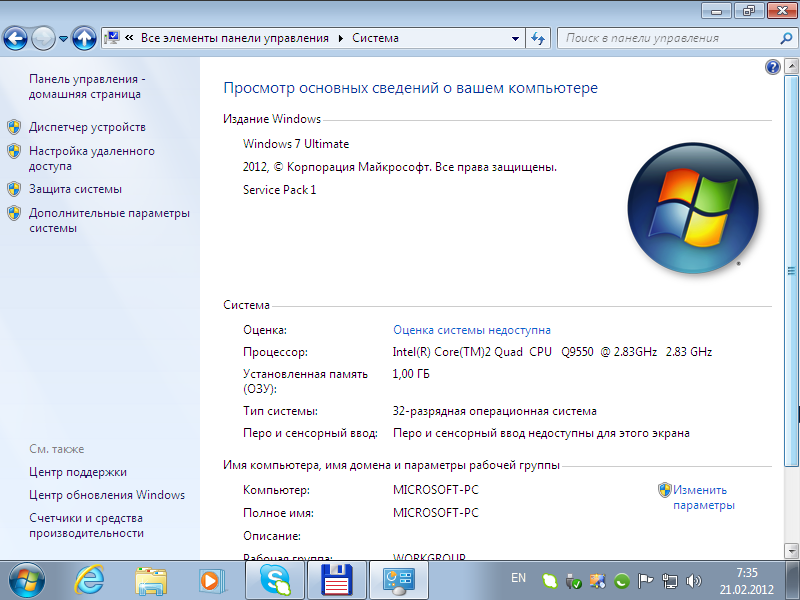Open 'Диспетчер устройств' link
The image size is (800, 600).
click(x=87, y=127)
